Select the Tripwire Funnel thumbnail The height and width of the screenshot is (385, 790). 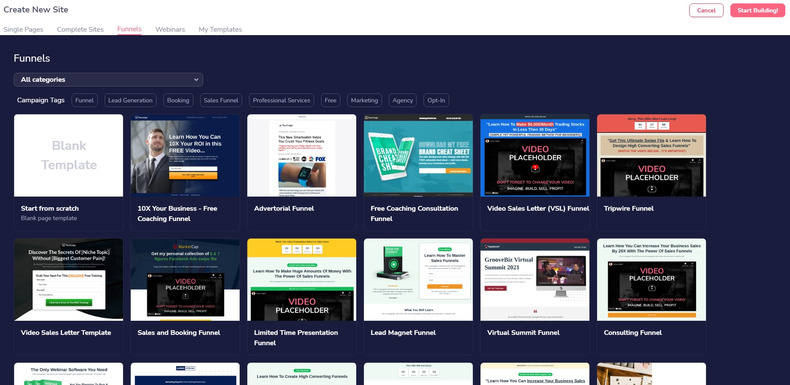point(651,155)
